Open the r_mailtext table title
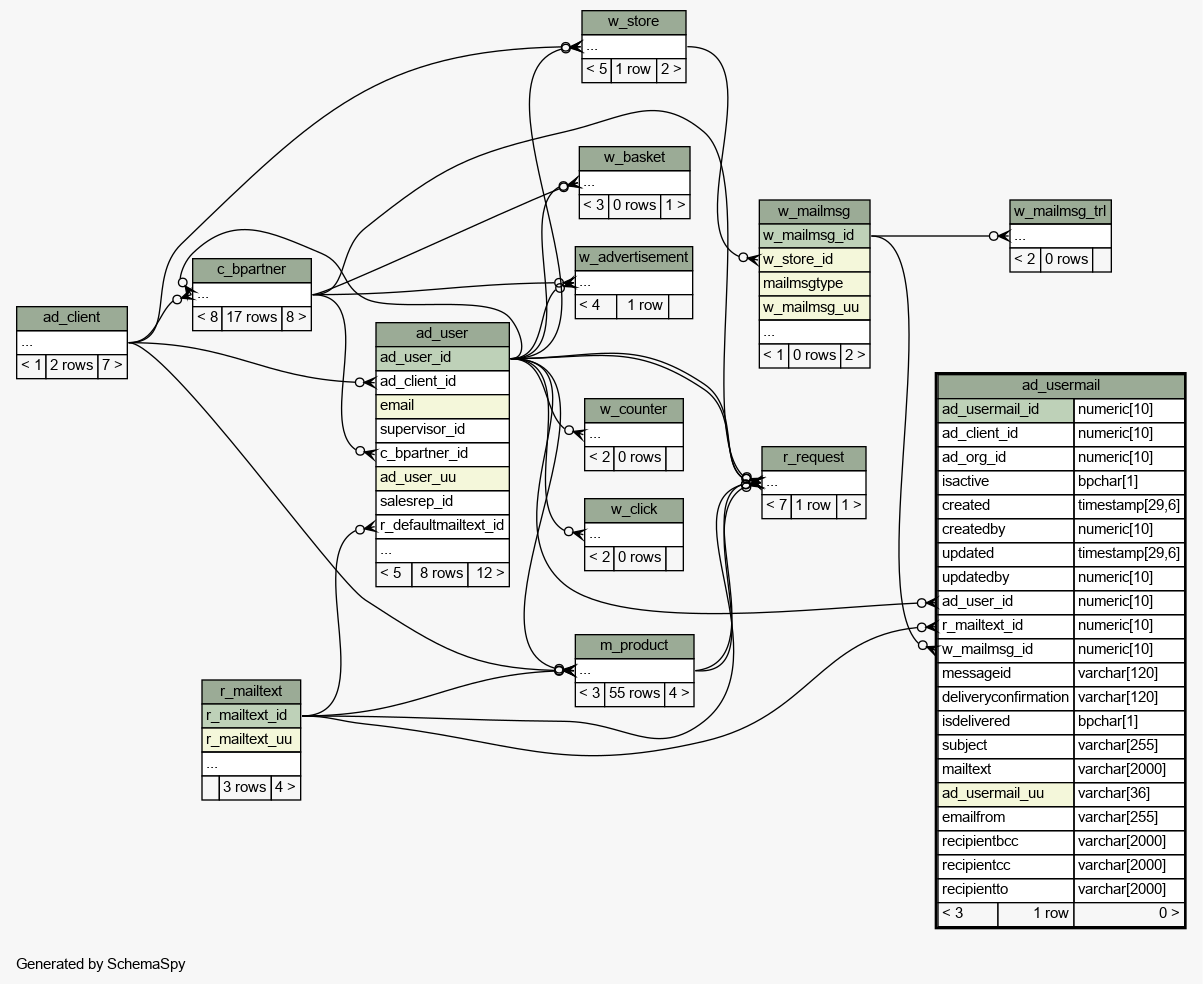Image resolution: width=1203 pixels, height=984 pixels. pos(251,691)
